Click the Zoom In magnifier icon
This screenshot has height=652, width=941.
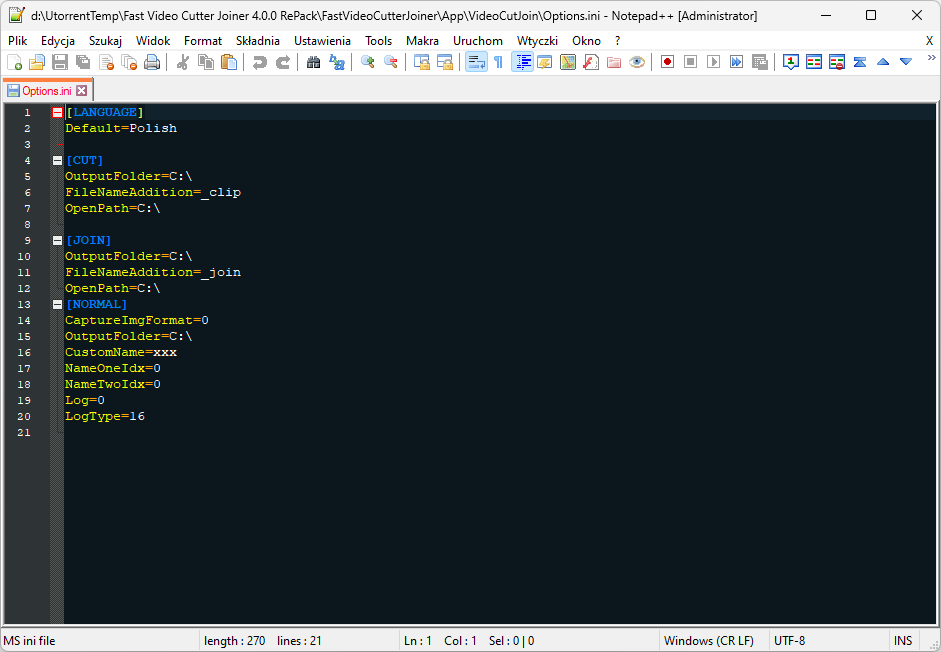(x=367, y=62)
